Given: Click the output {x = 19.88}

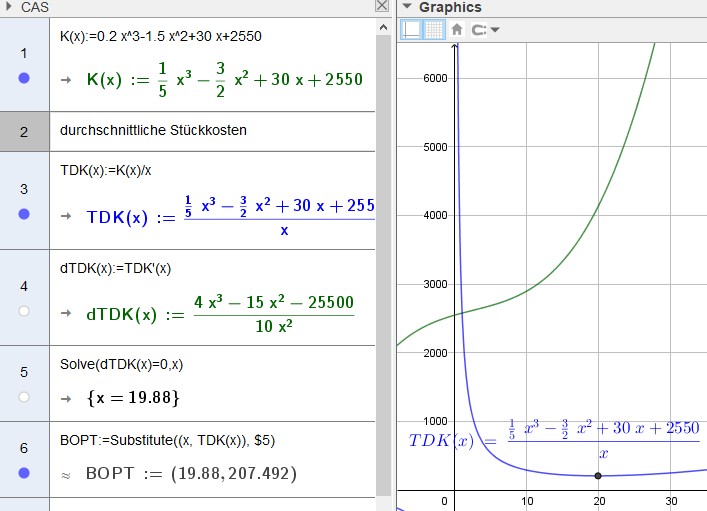Looking at the screenshot, I should point(133,397).
